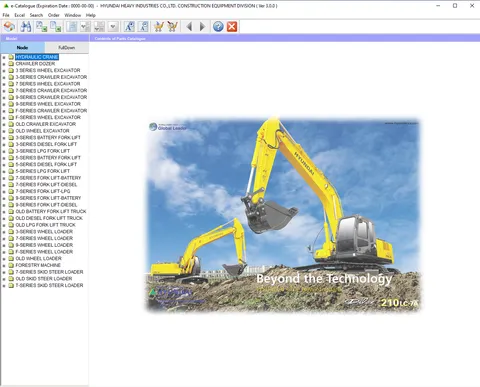480x387 pixels.
Task: Select 9-SERIES WHEEL EXCAVATOR tree row
Action: [x=48, y=104]
